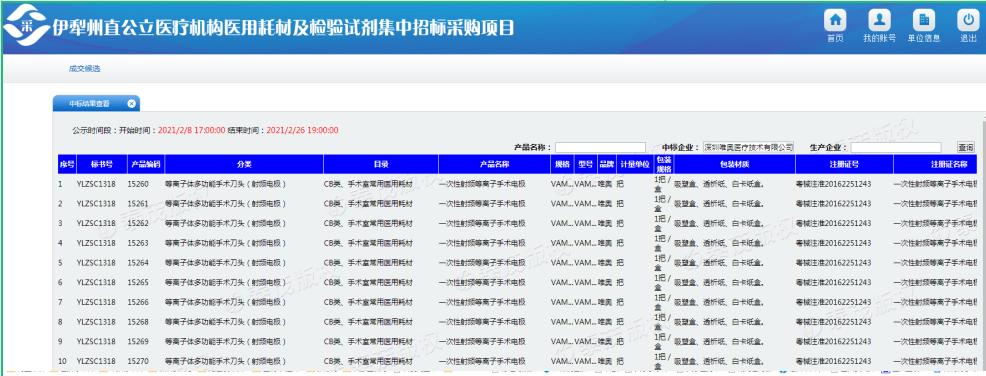
Task: Select product code 15261 cell
Action: click(x=138, y=204)
